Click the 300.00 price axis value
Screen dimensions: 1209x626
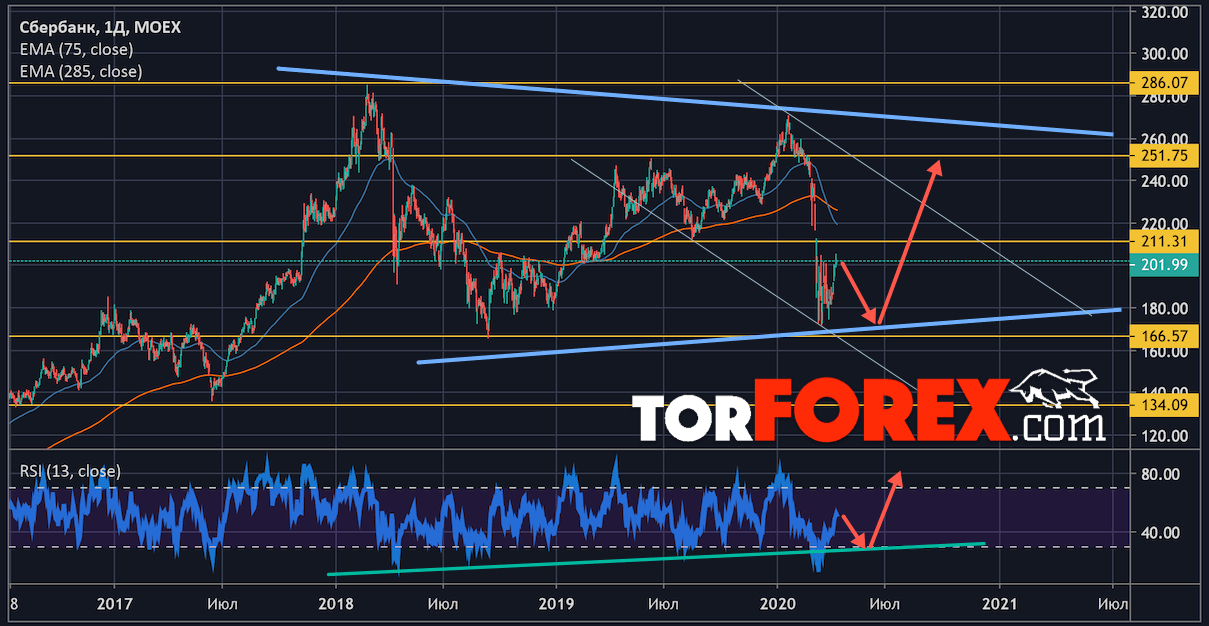pyautogui.click(x=1164, y=54)
